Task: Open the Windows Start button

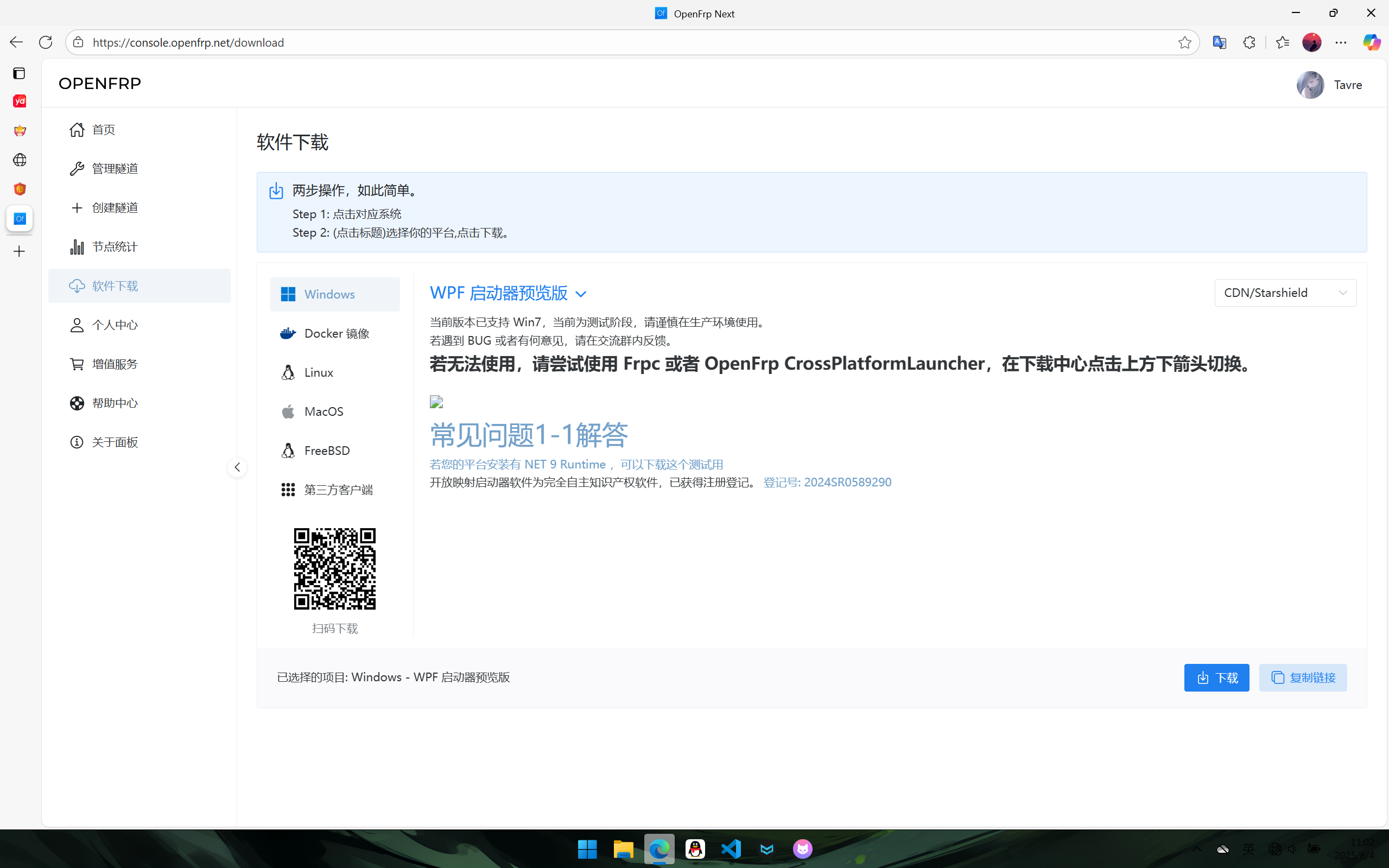Action: tap(587, 848)
